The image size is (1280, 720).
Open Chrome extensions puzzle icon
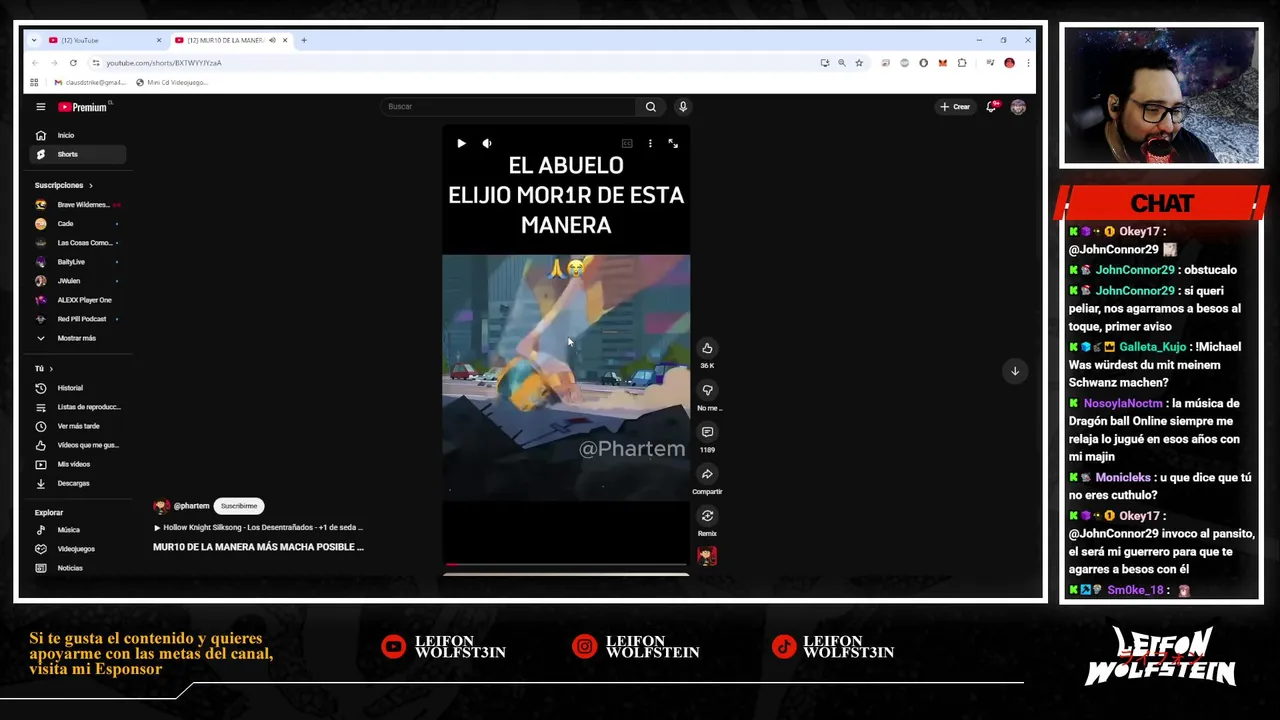pos(962,63)
